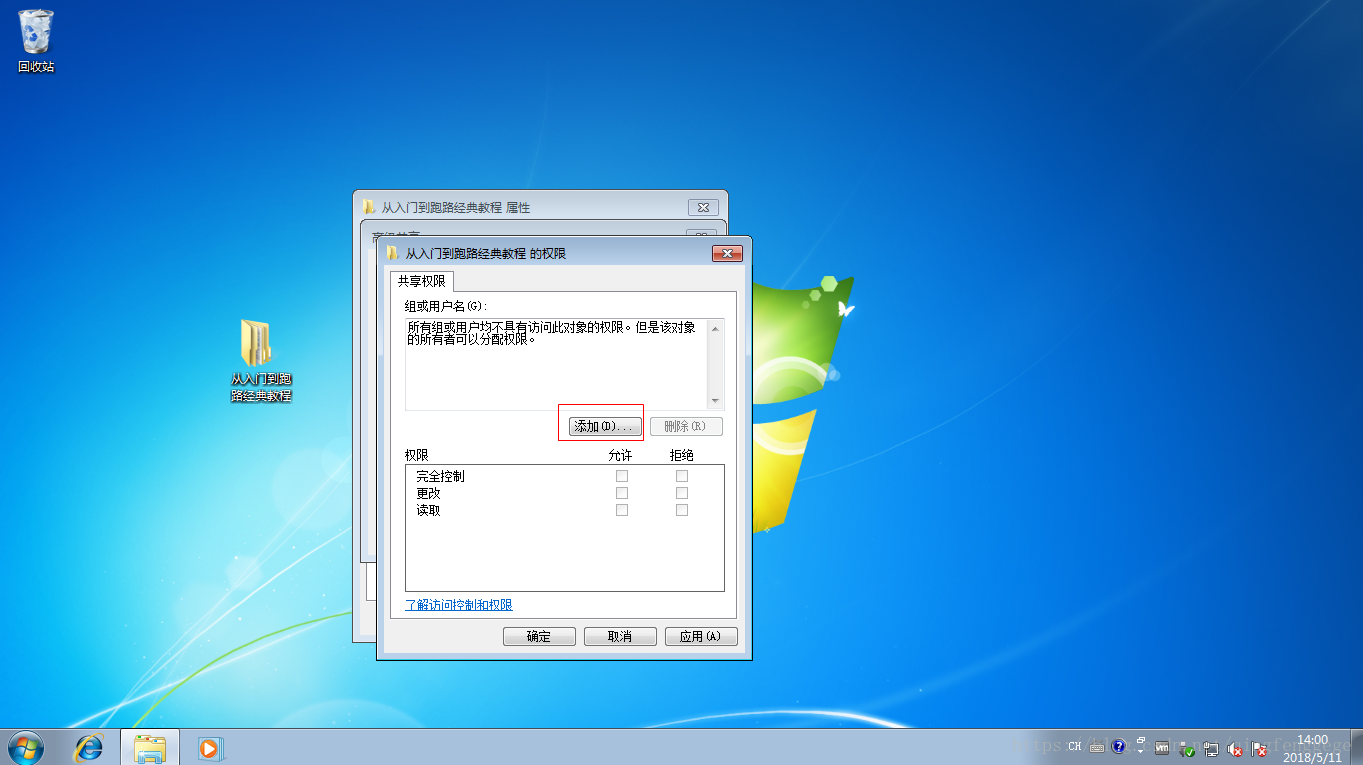1363x765 pixels.
Task: Click the muted volume speaker tray icon
Action: pos(1235,749)
